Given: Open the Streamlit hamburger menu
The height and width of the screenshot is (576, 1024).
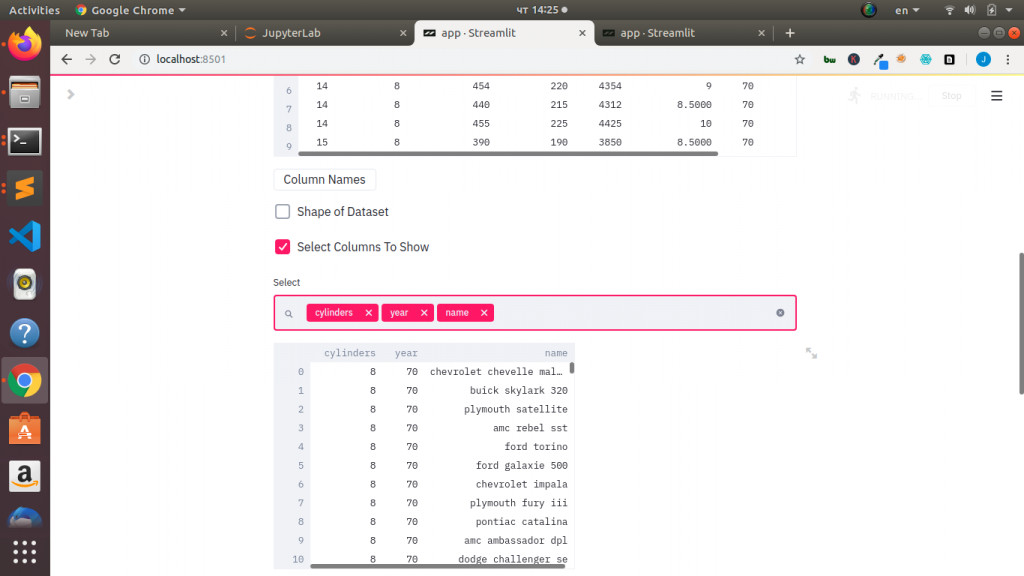Looking at the screenshot, I should [x=996, y=96].
